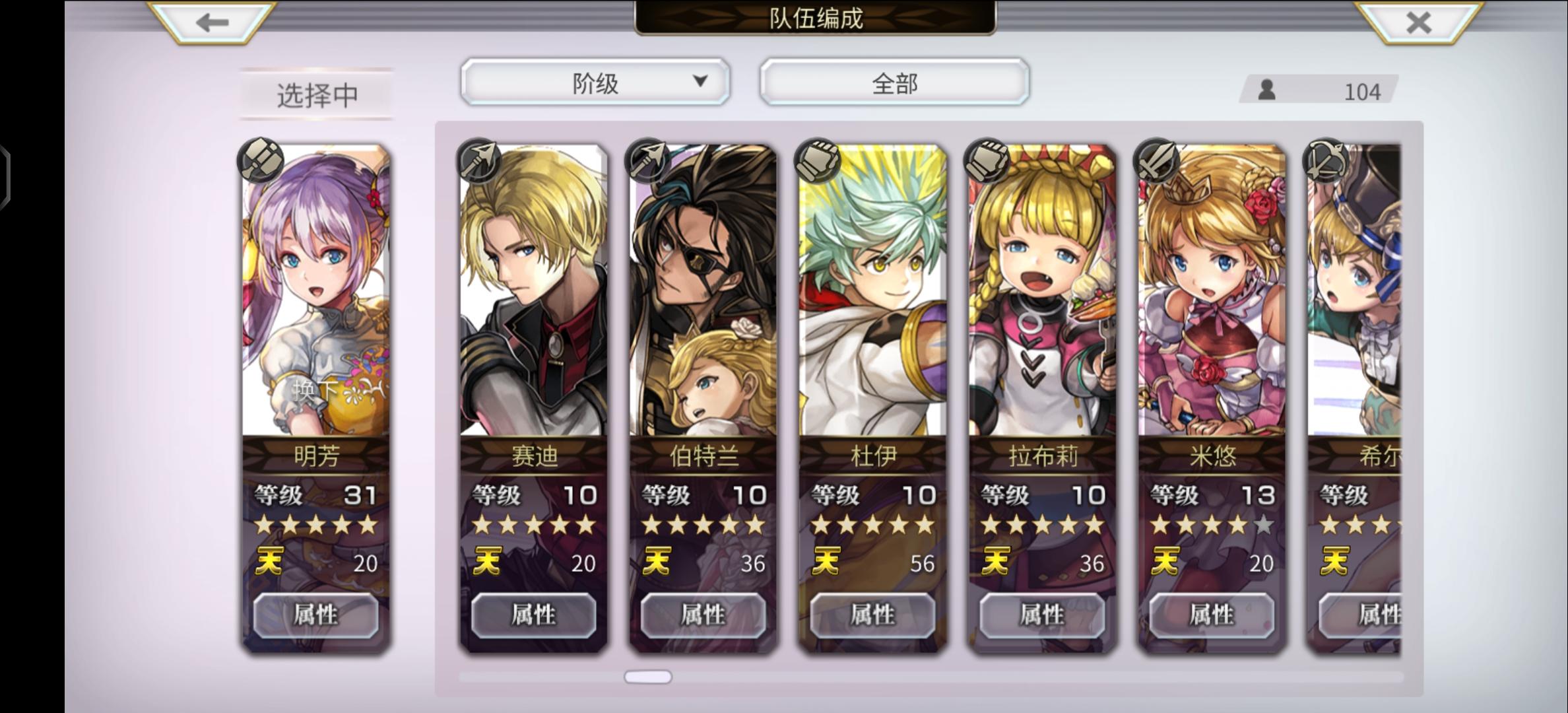Click the spear icon on 伯特兰 card
The image size is (1568, 713).
click(x=648, y=160)
